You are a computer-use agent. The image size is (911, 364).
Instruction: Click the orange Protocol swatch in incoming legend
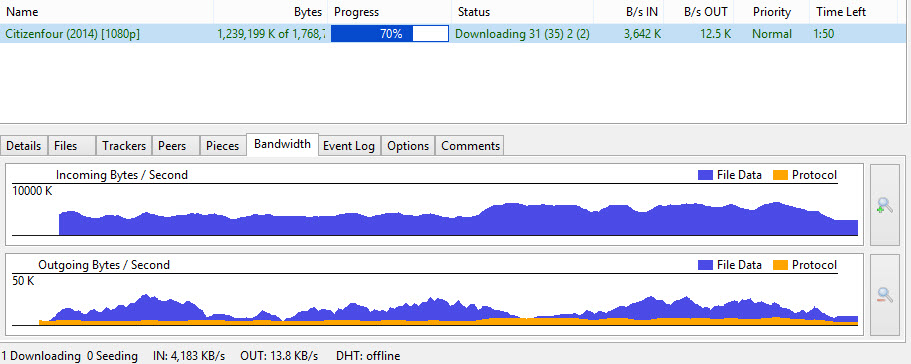click(780, 175)
